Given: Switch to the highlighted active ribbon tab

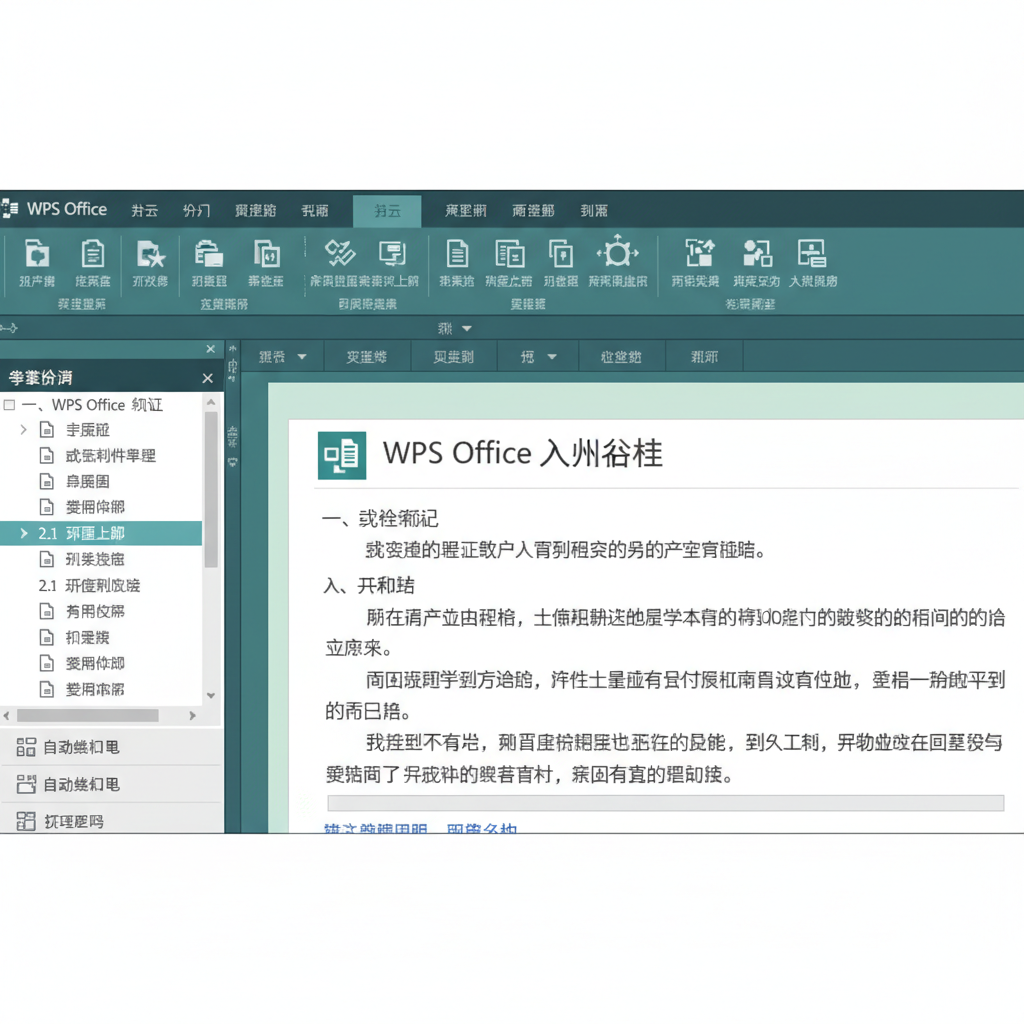Looking at the screenshot, I should coord(387,211).
